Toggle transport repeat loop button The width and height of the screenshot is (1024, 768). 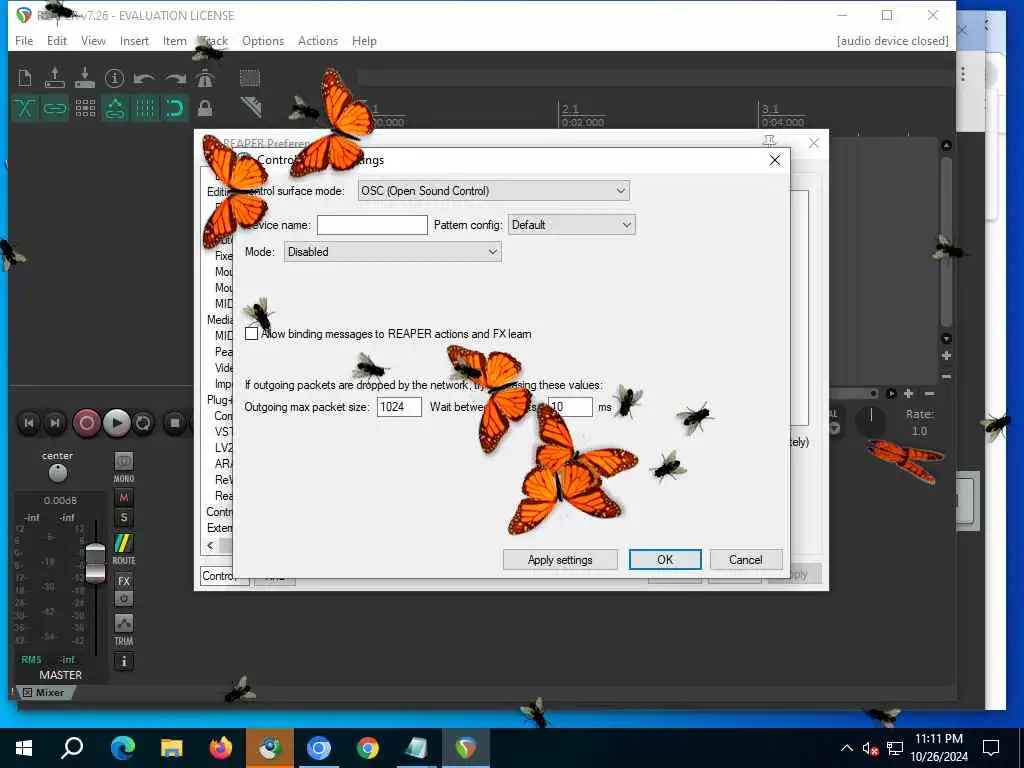(143, 423)
